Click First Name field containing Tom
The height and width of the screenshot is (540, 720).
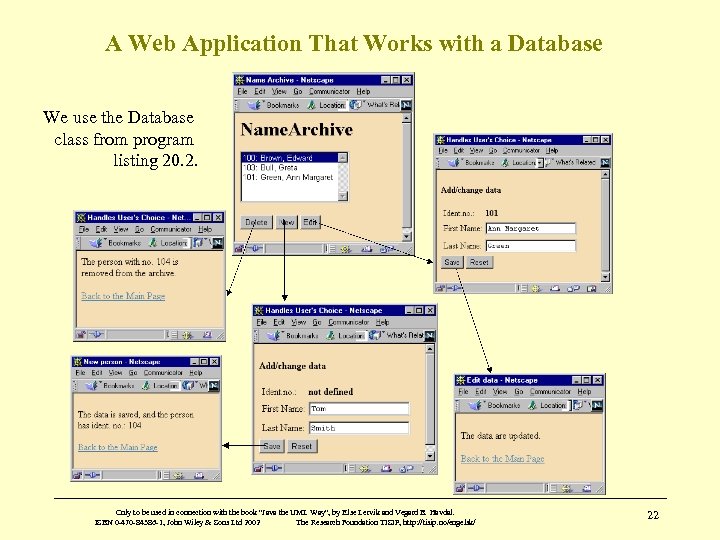tap(359, 409)
